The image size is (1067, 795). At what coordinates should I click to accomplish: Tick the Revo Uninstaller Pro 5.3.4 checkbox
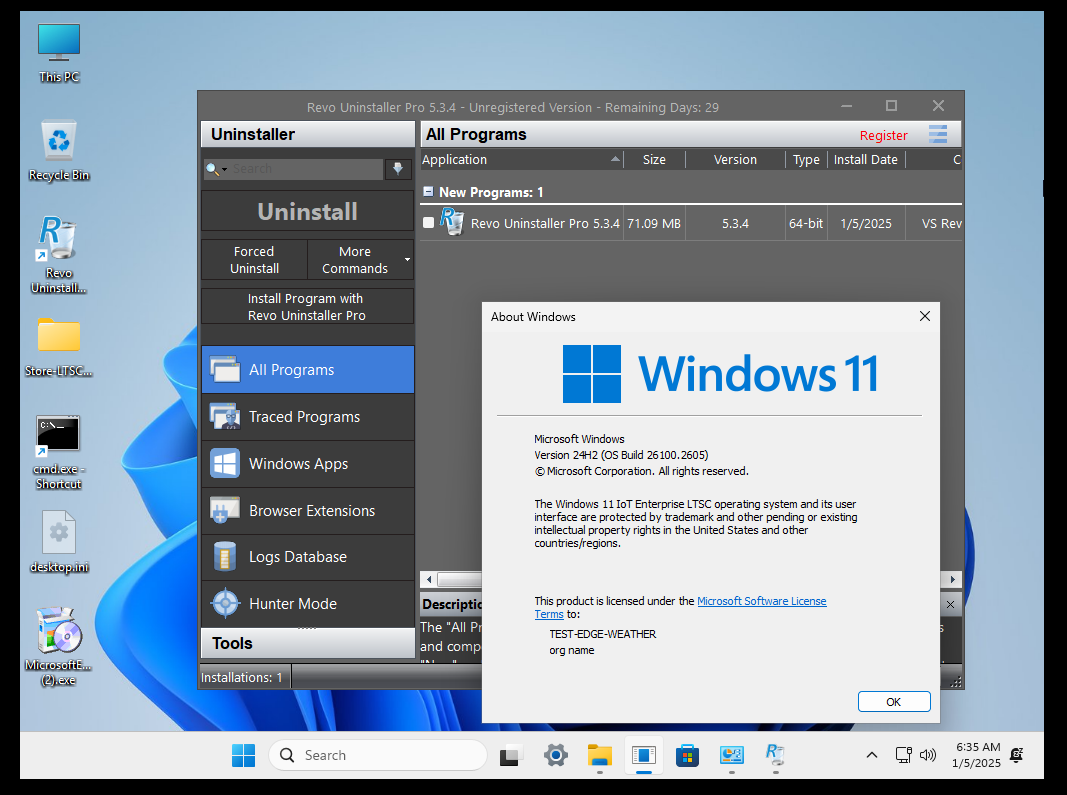pyautogui.click(x=428, y=223)
